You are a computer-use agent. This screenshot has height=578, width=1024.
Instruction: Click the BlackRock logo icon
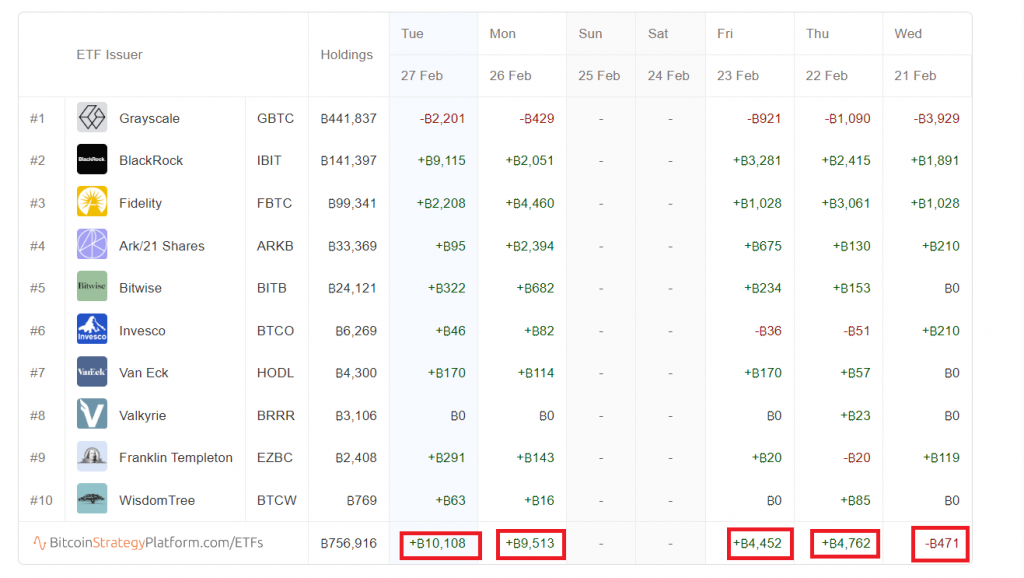click(92, 160)
